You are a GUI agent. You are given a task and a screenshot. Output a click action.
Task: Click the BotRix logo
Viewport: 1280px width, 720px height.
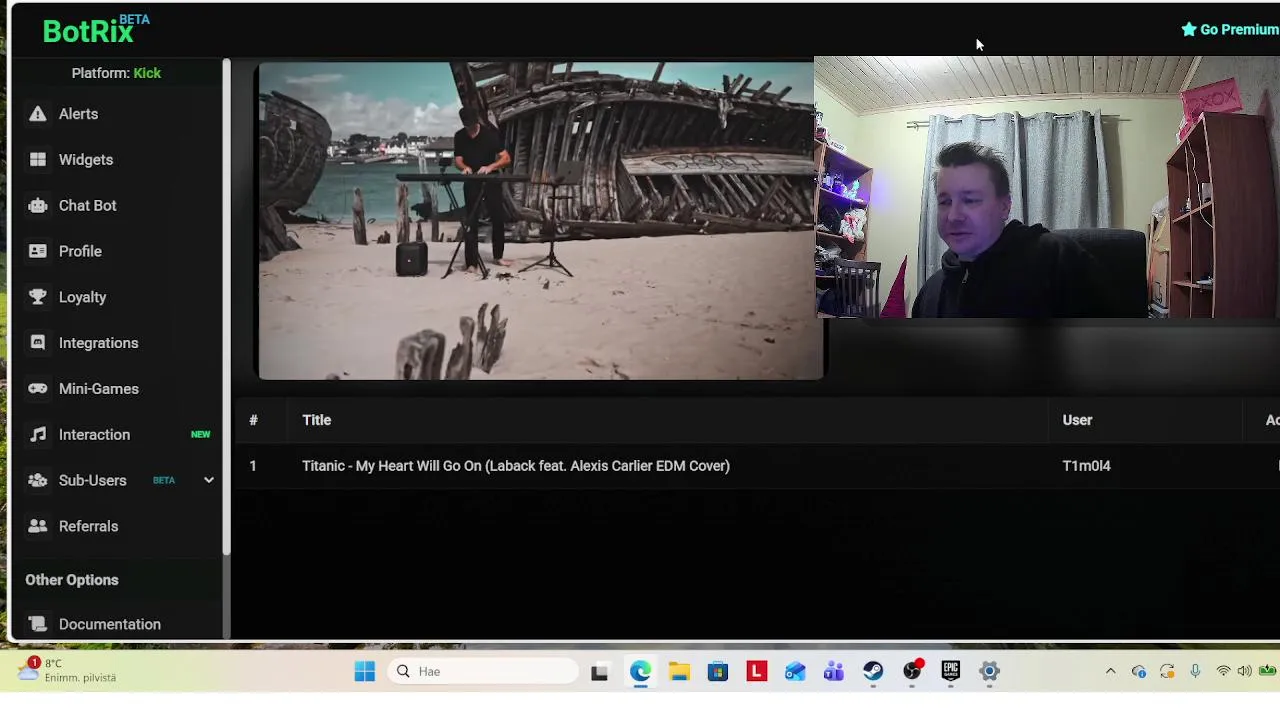coord(88,31)
